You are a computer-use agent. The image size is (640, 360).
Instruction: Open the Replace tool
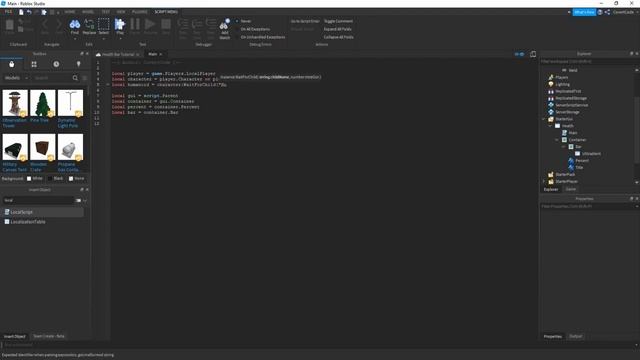coord(89,27)
